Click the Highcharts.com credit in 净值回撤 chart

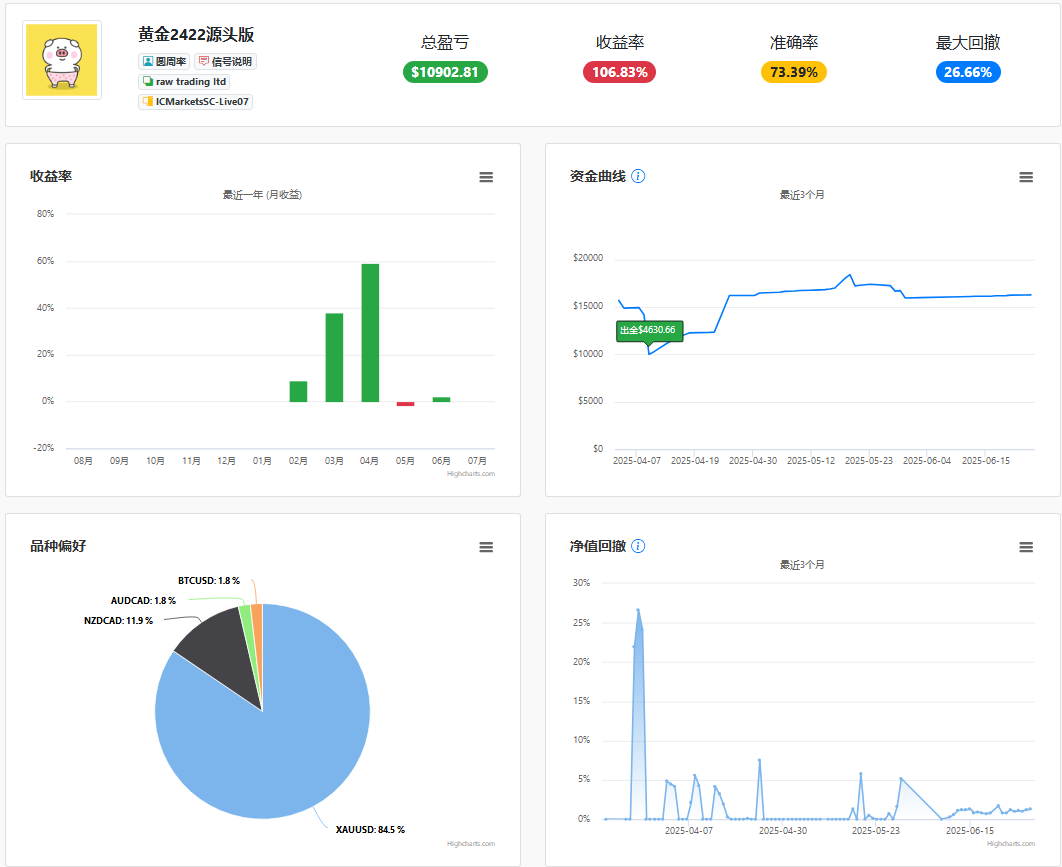click(x=1011, y=843)
